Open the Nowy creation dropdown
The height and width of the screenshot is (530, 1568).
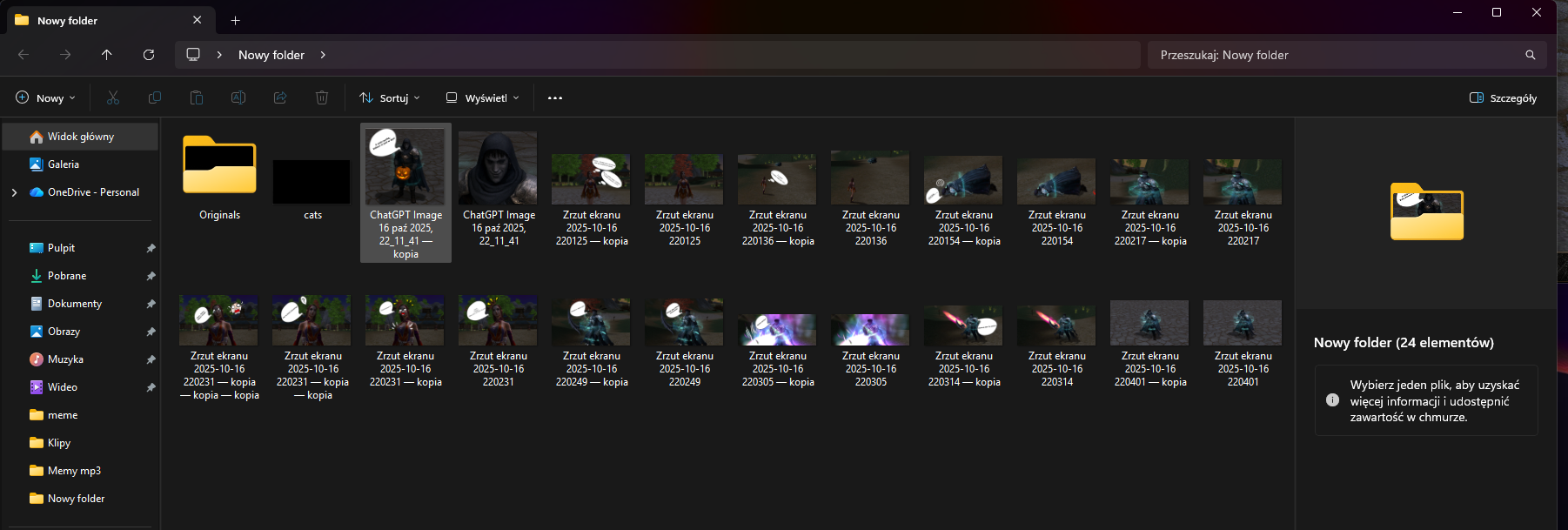pyautogui.click(x=46, y=97)
